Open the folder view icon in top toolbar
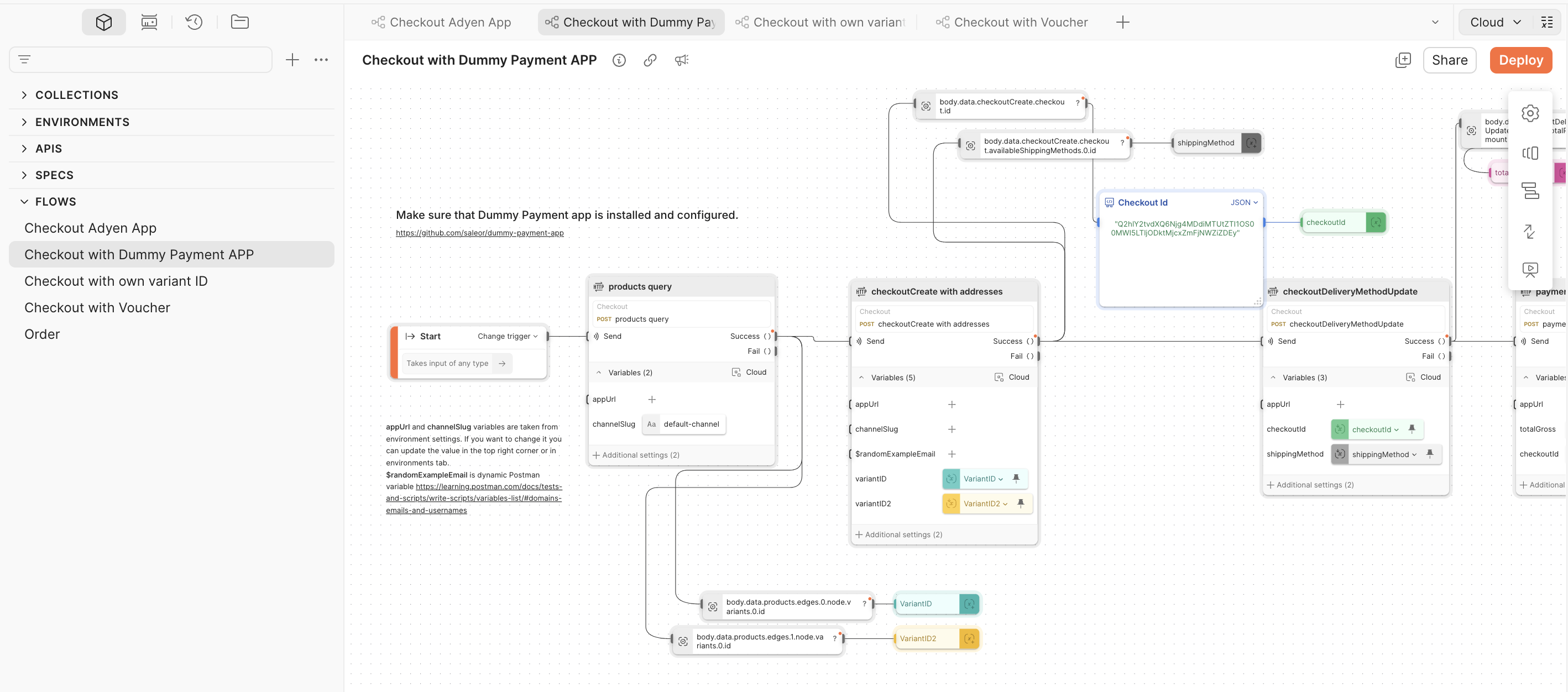The width and height of the screenshot is (1568, 692). [x=239, y=22]
